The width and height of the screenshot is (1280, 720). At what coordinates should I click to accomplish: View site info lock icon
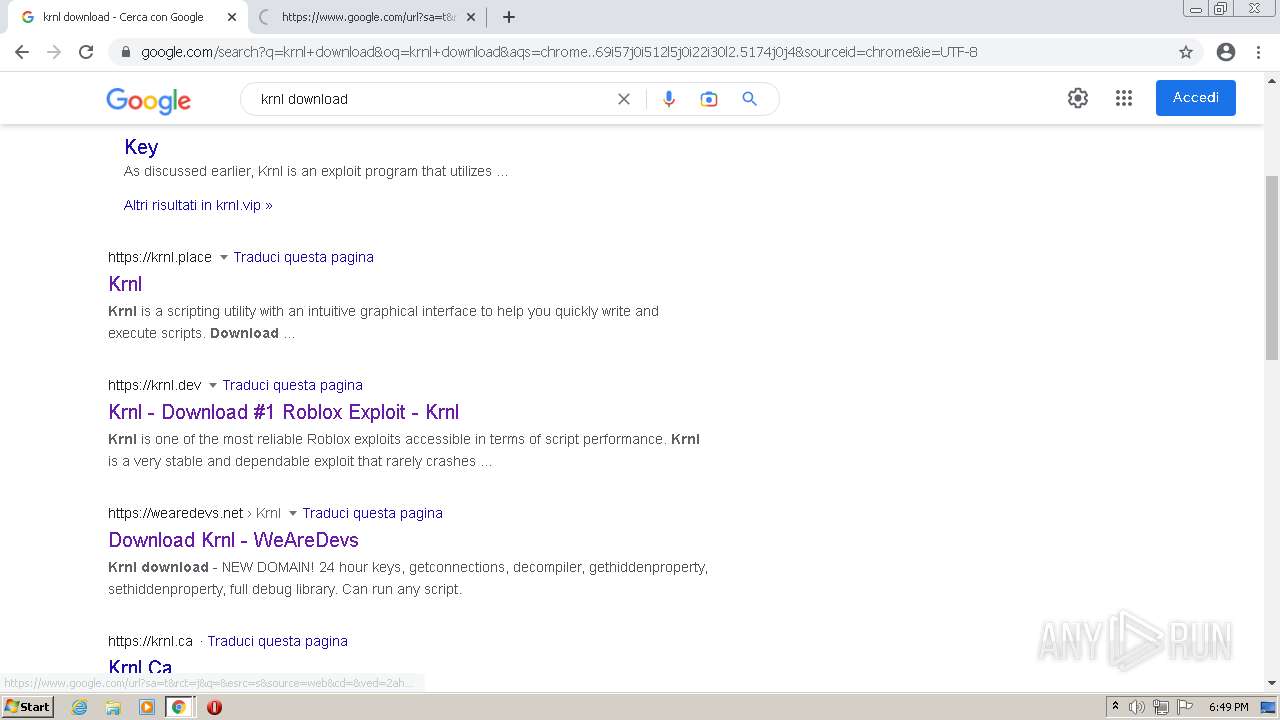(x=126, y=52)
